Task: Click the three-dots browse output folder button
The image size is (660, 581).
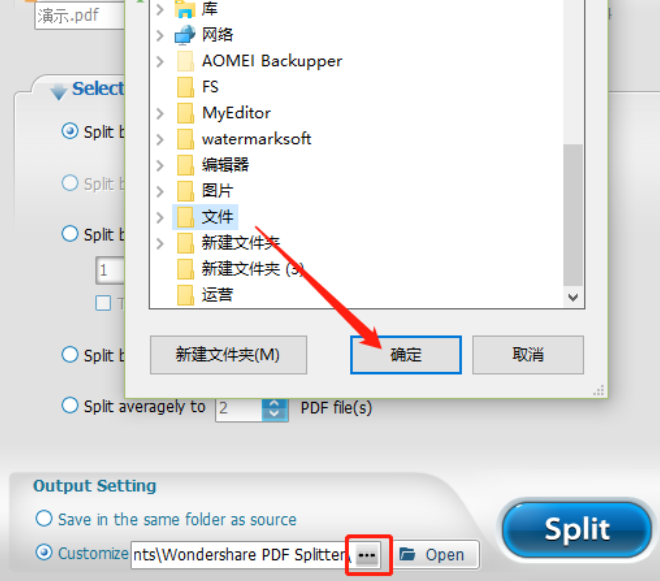Action: (367, 555)
